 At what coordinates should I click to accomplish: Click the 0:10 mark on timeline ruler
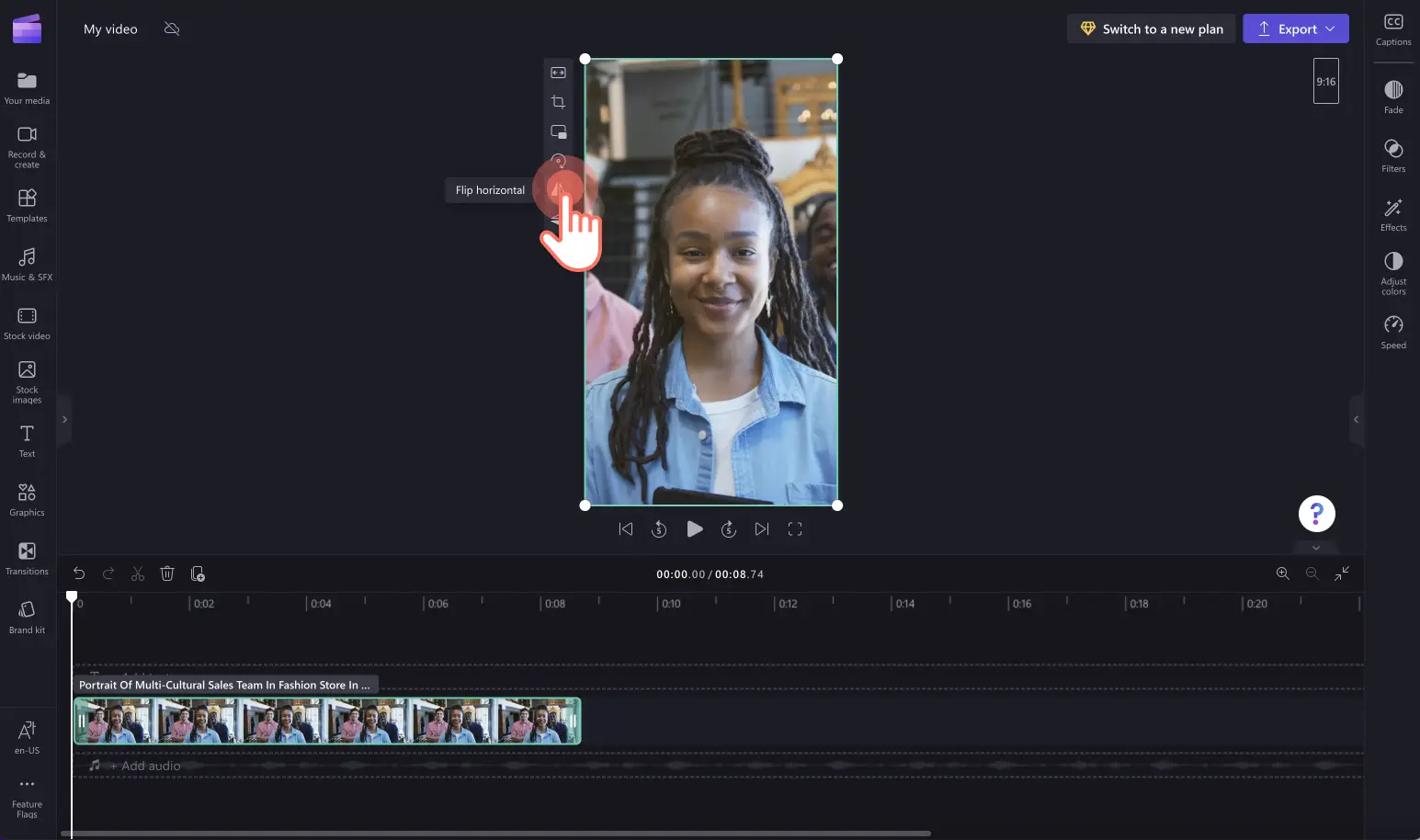point(672,604)
